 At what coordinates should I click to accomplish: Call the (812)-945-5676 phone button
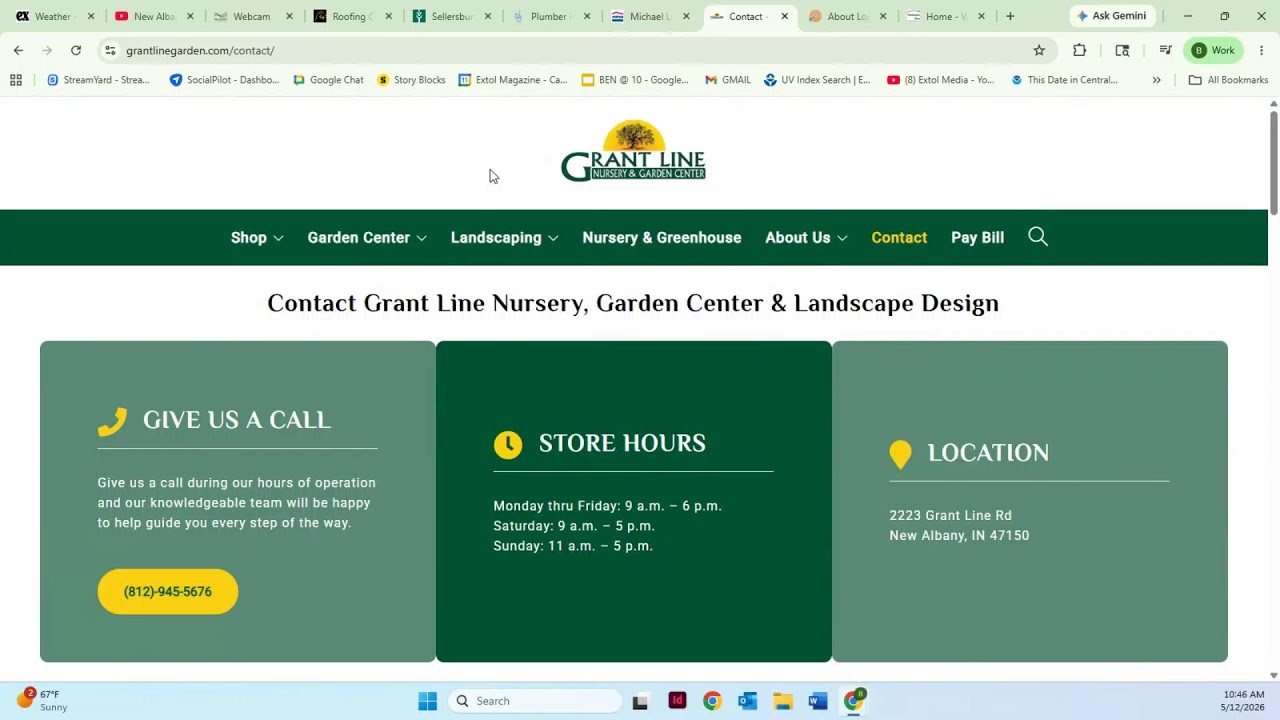click(168, 592)
